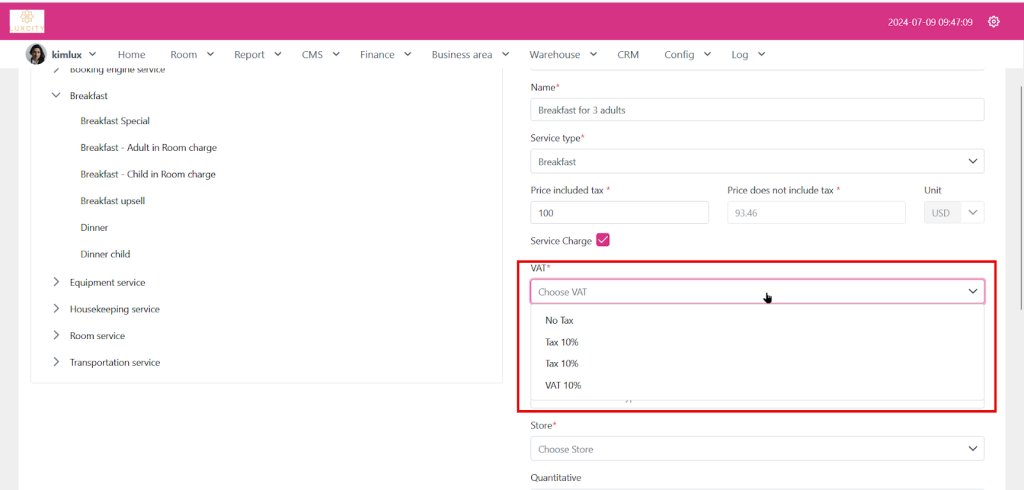Go to the CRM page

(x=628, y=55)
